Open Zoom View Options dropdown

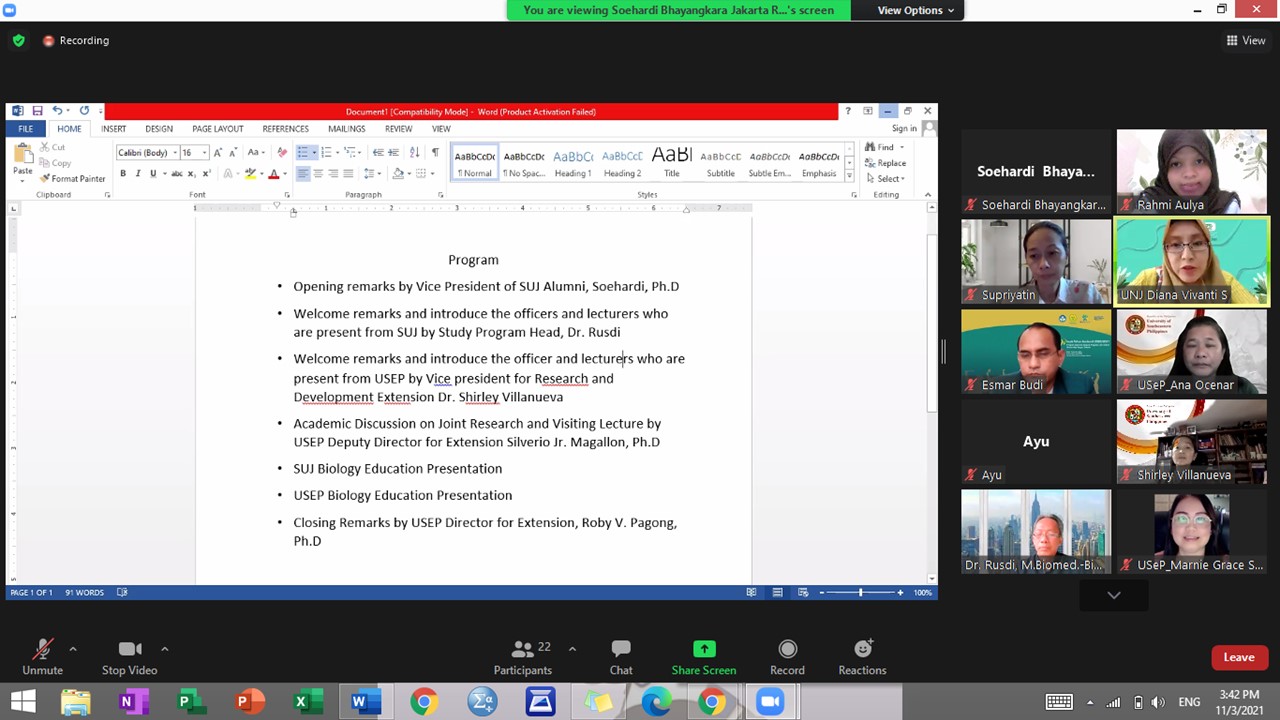click(x=915, y=10)
